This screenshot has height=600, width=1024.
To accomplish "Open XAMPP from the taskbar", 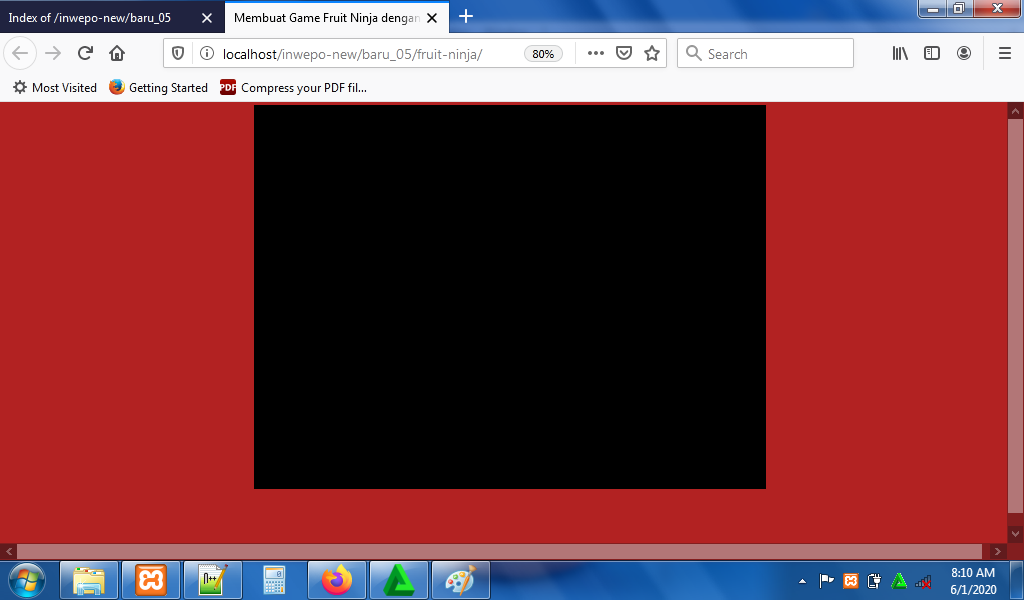I will click(x=151, y=580).
